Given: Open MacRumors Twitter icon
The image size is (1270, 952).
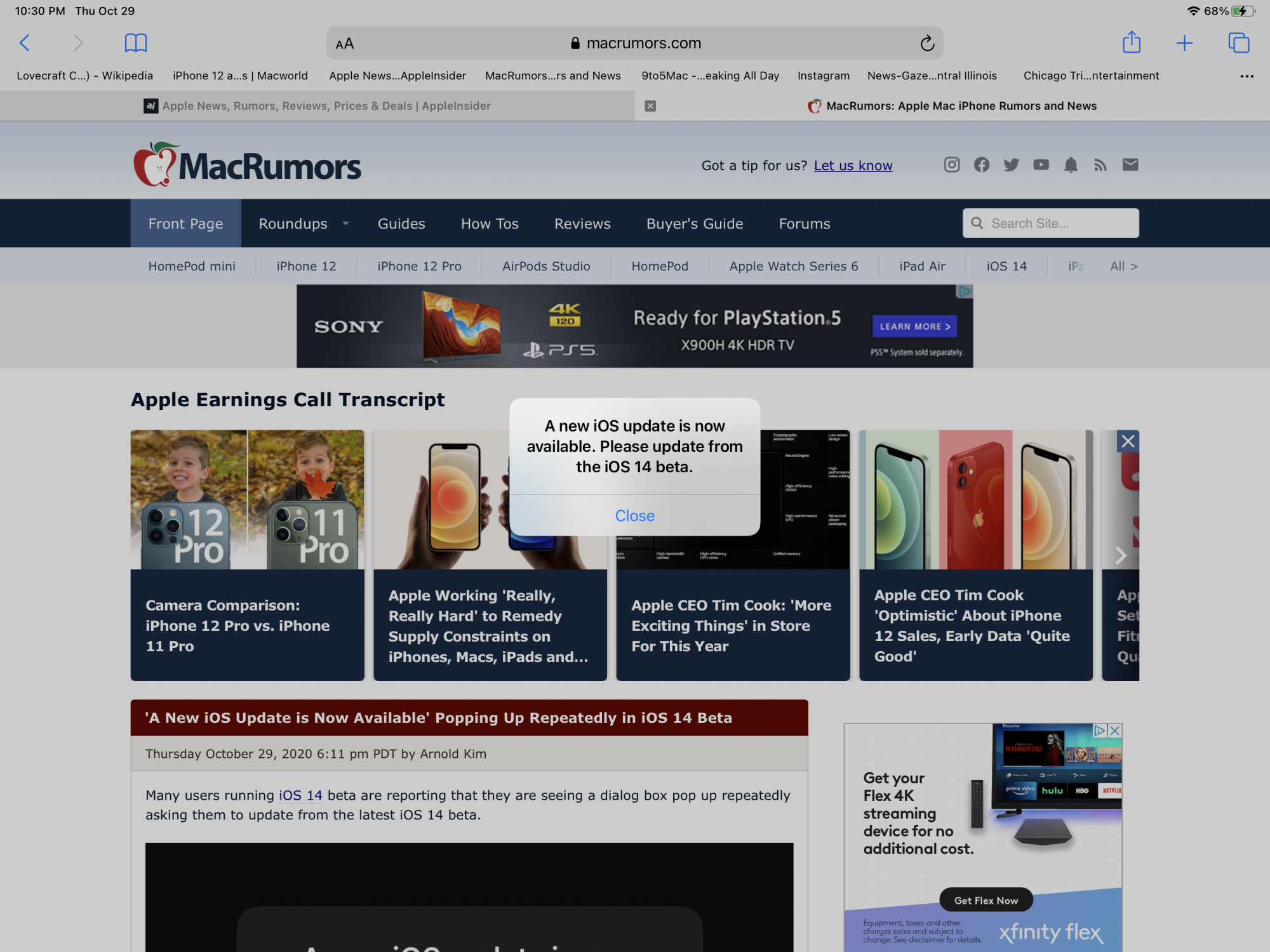Looking at the screenshot, I should 1012,165.
